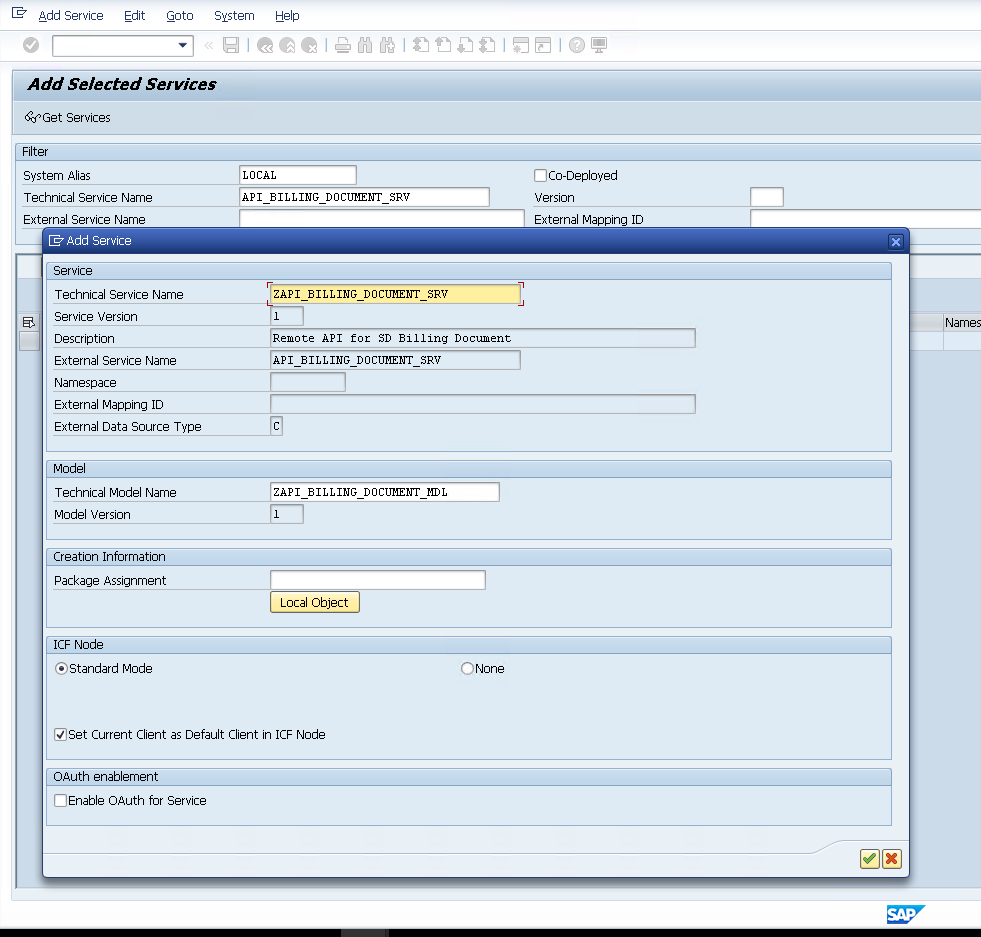Click the Technical Model Name field

pyautogui.click(x=384, y=493)
